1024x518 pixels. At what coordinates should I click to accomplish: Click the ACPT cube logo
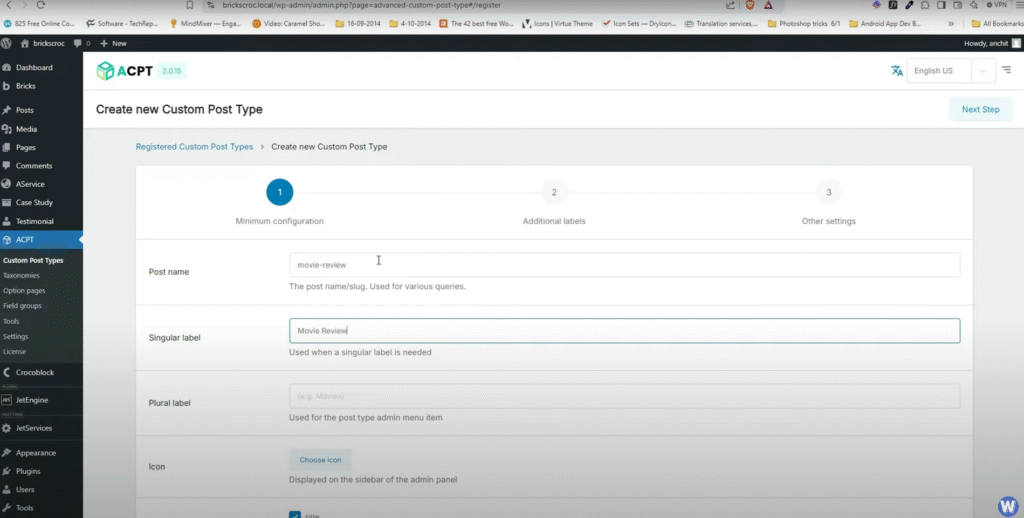pyautogui.click(x=104, y=71)
